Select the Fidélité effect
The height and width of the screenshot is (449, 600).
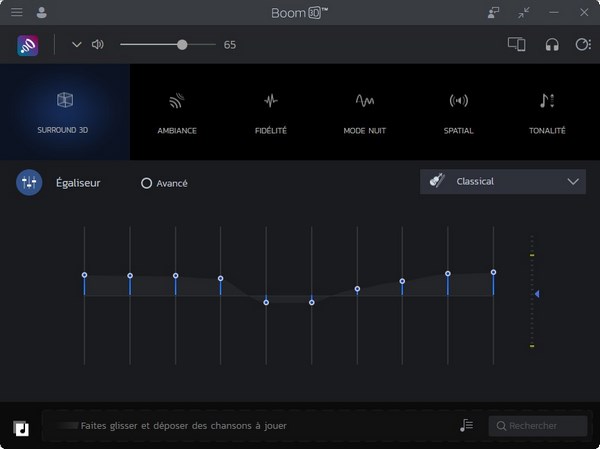(x=271, y=113)
